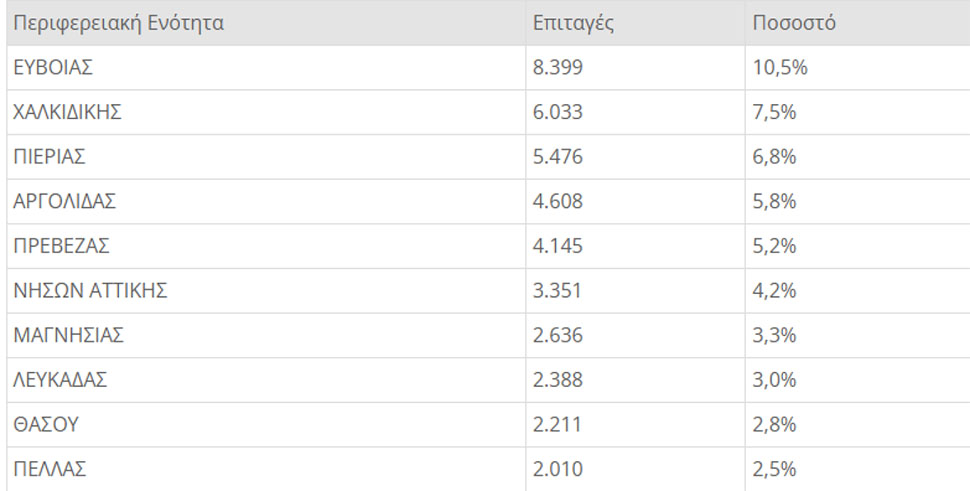Click the Ποσοστό column header
970x491 pixels.
[794, 23]
